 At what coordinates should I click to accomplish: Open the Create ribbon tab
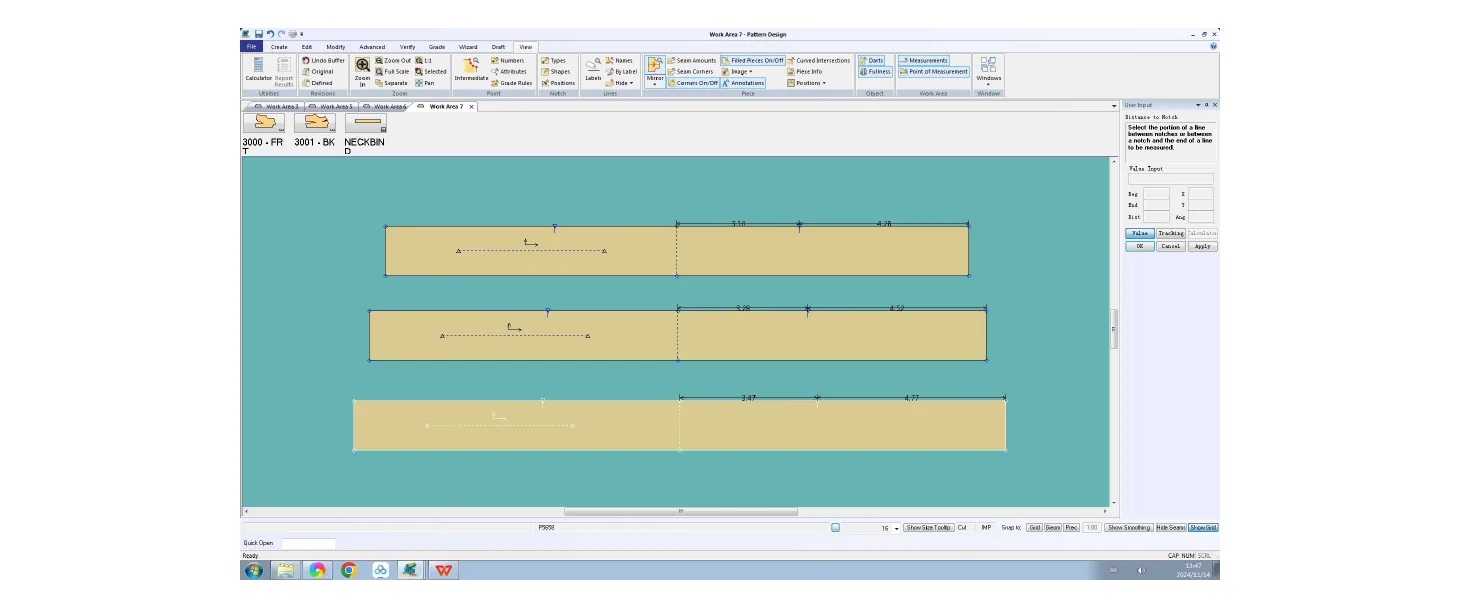[279, 47]
